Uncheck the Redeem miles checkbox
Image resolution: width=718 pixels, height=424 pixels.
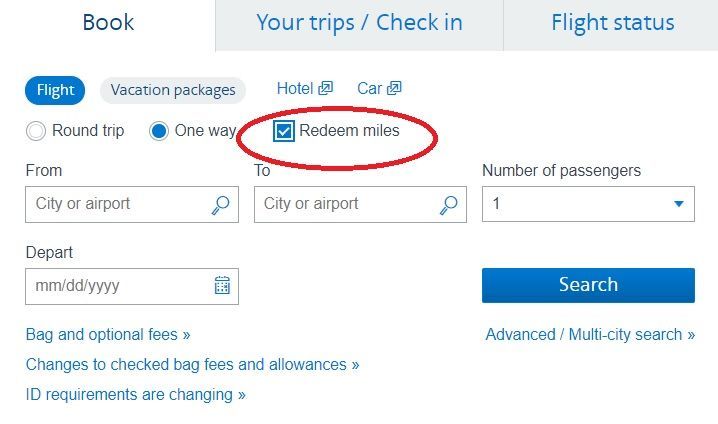tap(283, 131)
